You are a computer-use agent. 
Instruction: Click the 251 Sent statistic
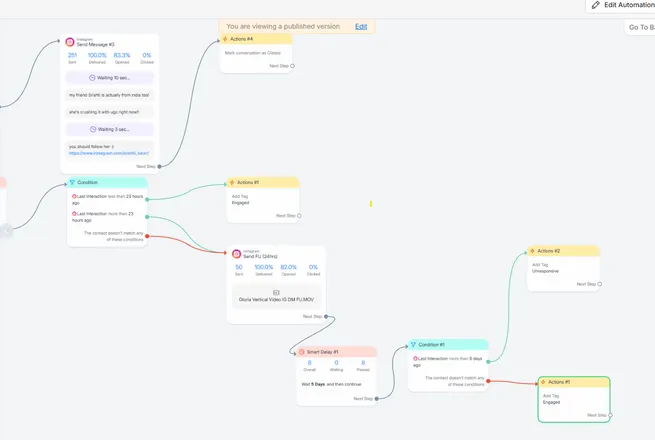tap(72, 58)
